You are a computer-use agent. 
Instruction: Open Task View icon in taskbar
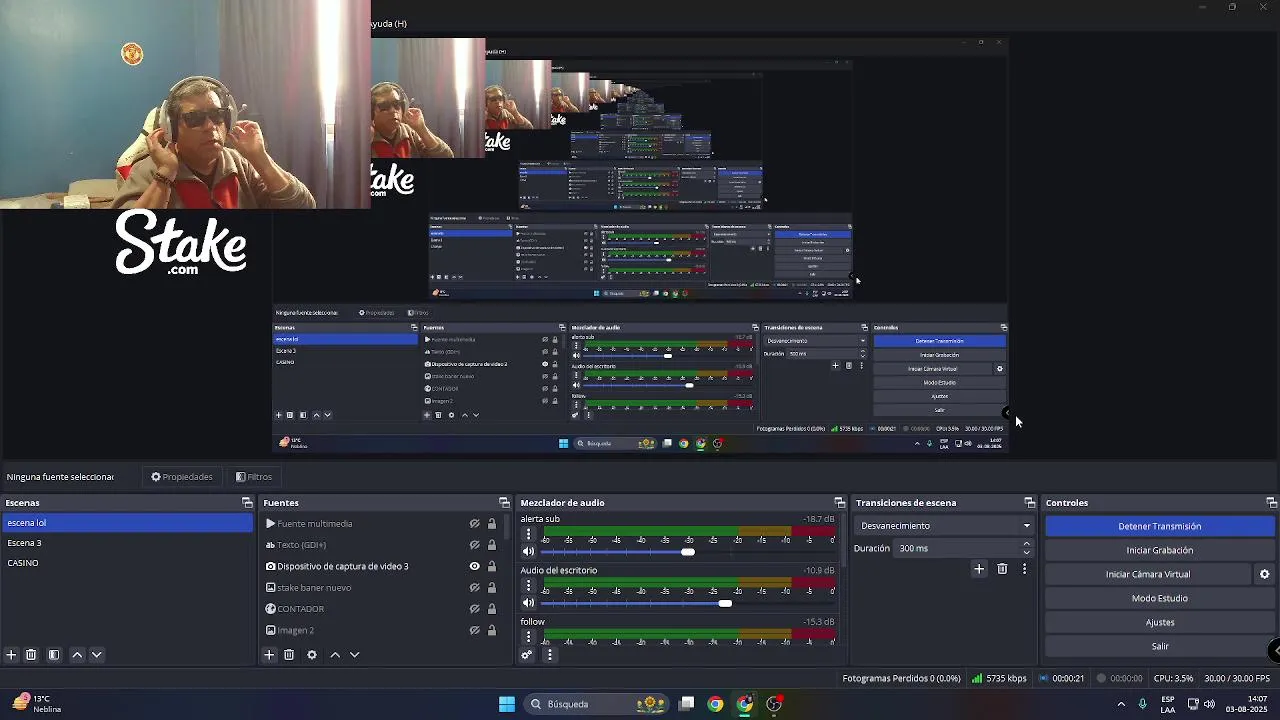[x=687, y=704]
